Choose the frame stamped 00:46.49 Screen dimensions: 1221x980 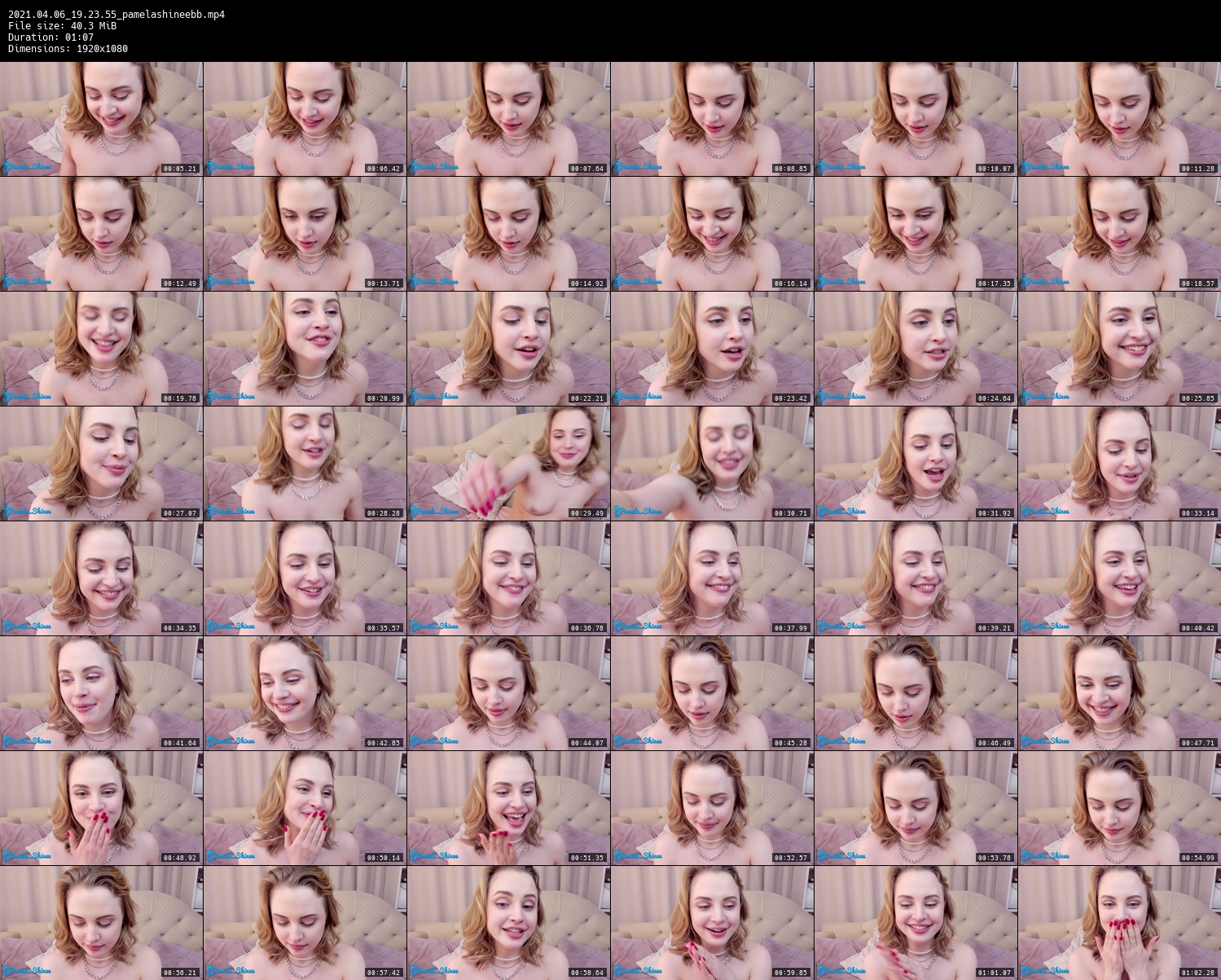pos(916,693)
